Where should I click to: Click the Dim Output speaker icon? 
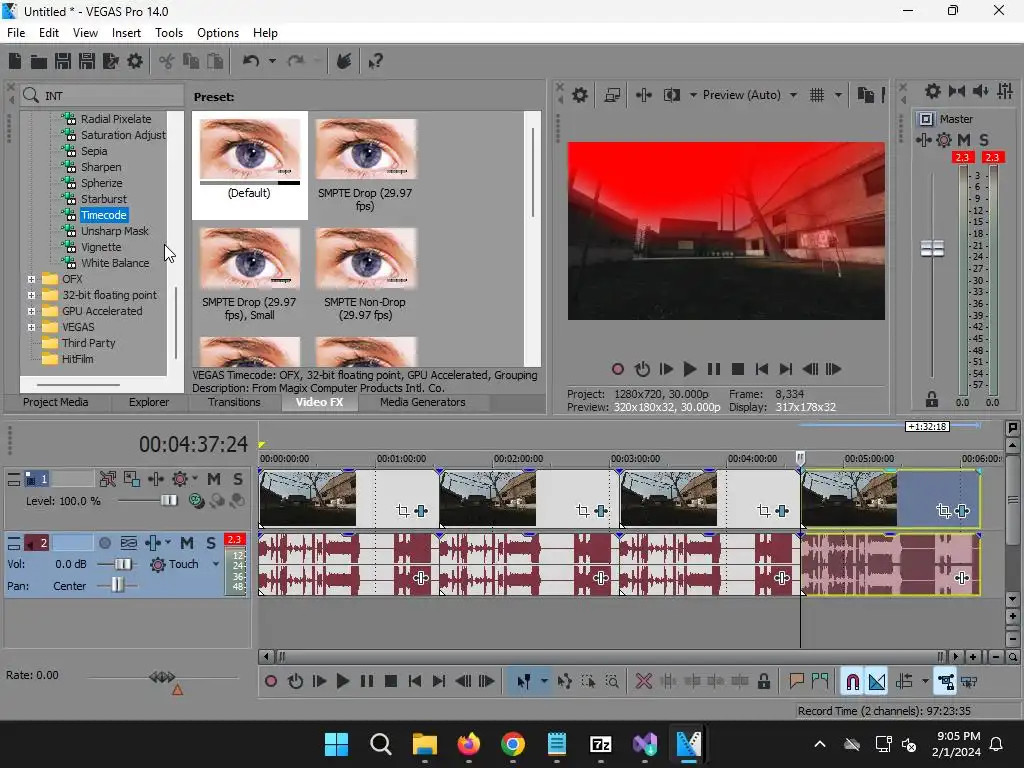980,91
